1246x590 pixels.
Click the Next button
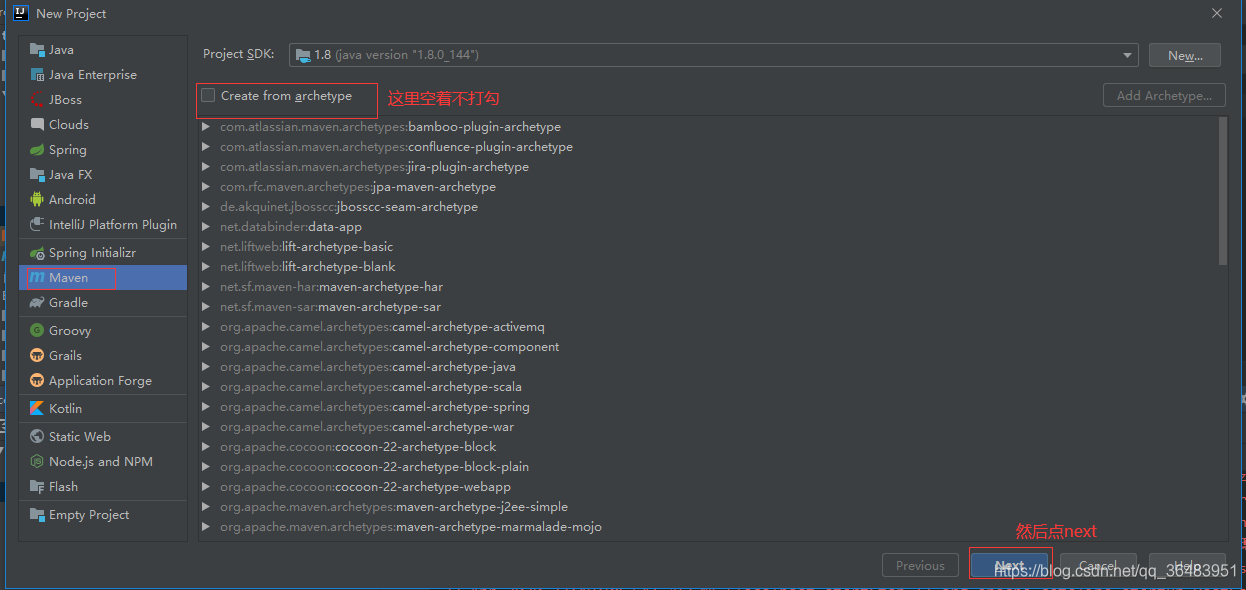[1010, 565]
